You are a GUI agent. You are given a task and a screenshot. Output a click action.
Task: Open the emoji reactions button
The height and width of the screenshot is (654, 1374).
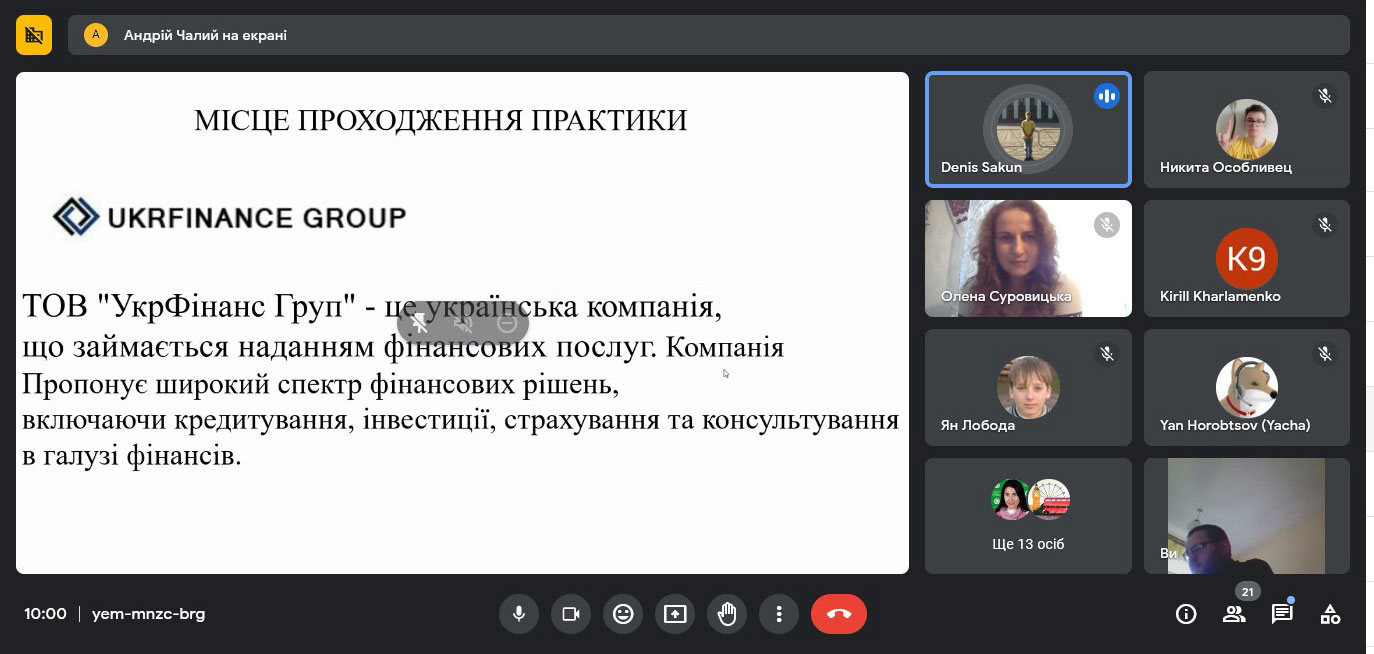coord(623,614)
